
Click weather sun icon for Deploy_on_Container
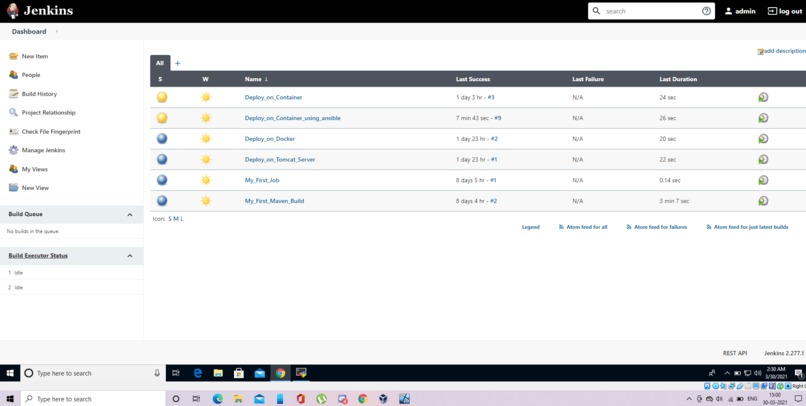click(206, 97)
